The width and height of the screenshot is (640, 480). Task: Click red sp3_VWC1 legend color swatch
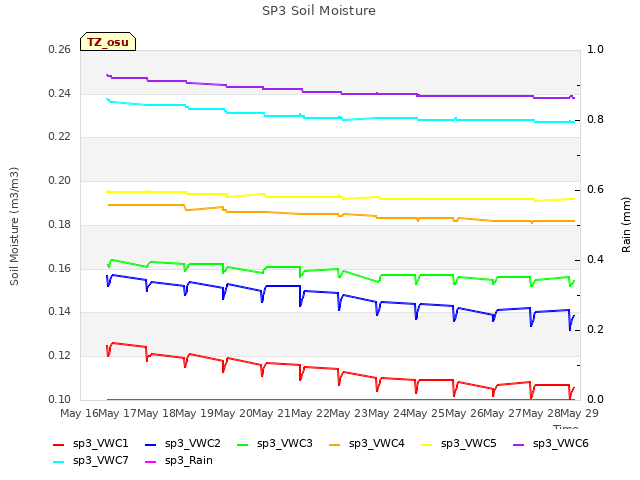[58, 444]
